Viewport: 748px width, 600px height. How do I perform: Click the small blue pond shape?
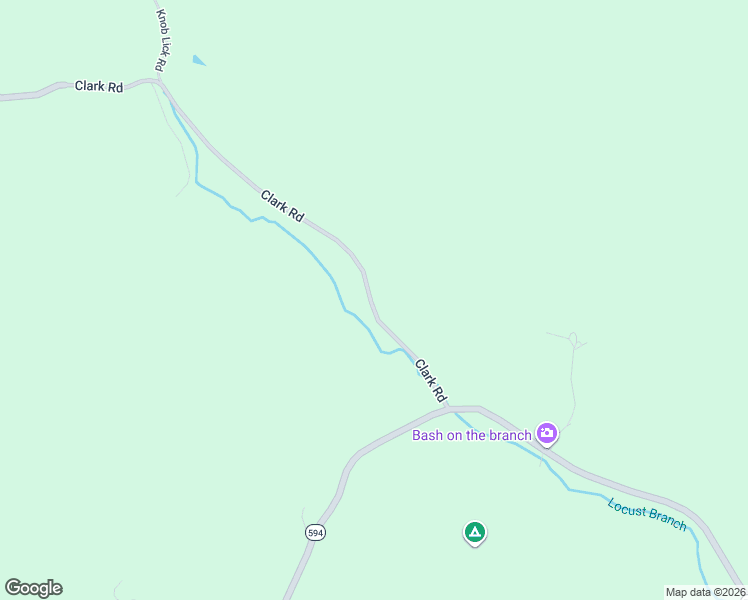(198, 61)
